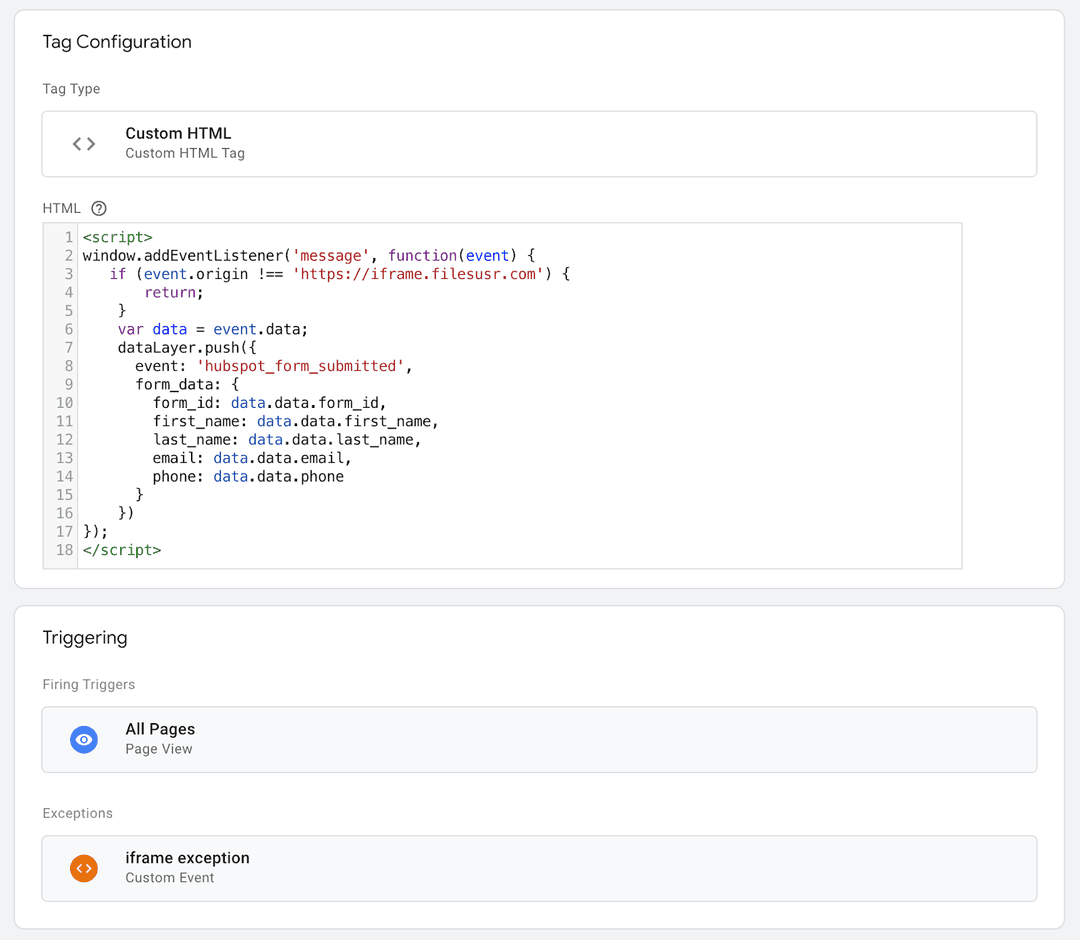Click the iframe exception trigger icon
This screenshot has height=940, width=1080.
pyautogui.click(x=84, y=868)
